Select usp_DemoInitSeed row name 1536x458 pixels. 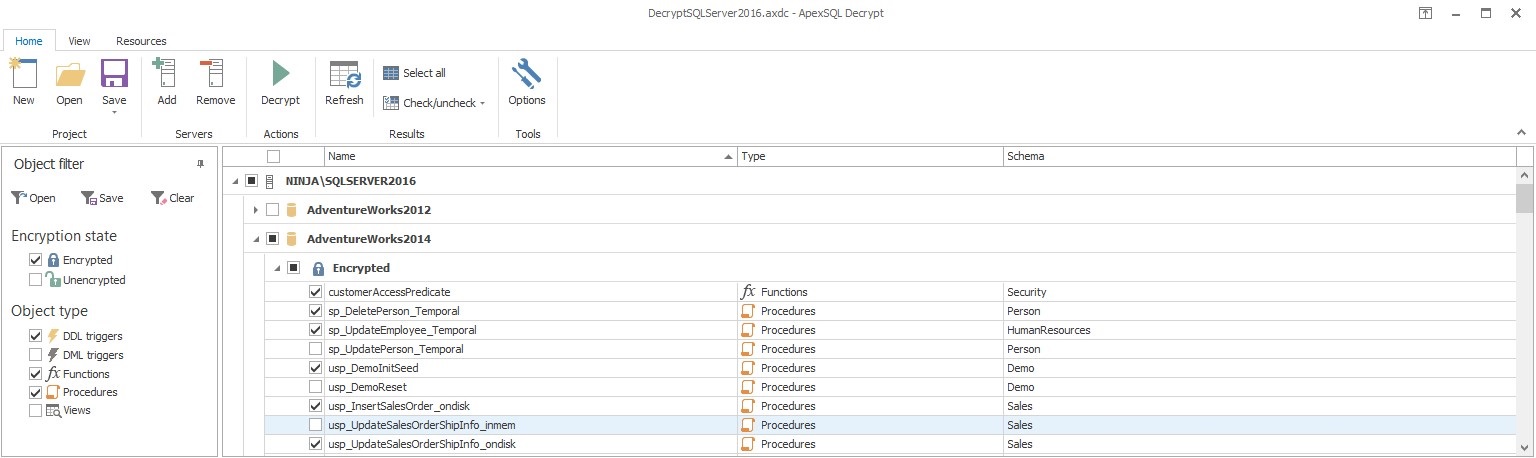point(373,368)
